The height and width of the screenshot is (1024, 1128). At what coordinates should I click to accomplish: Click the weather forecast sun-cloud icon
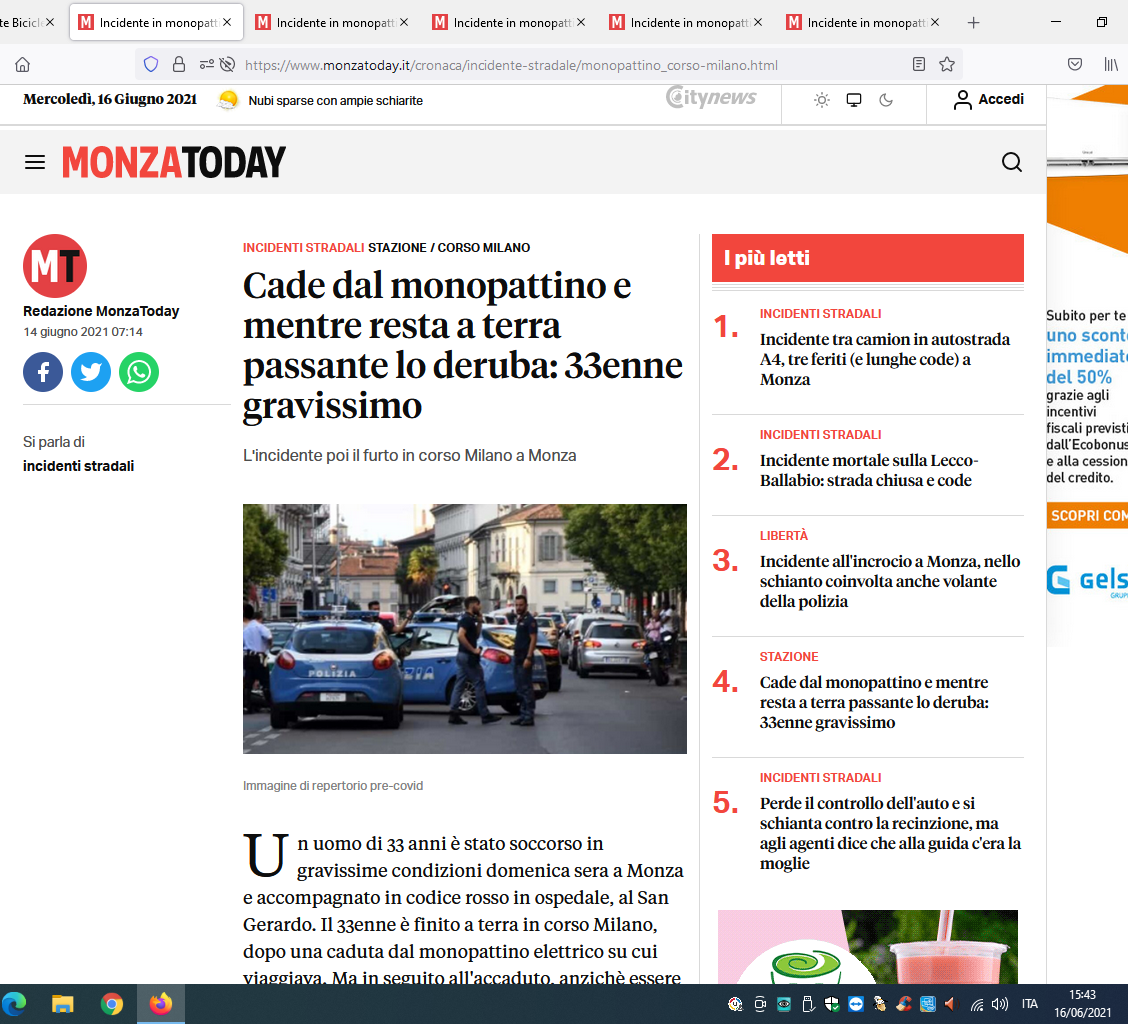228,100
